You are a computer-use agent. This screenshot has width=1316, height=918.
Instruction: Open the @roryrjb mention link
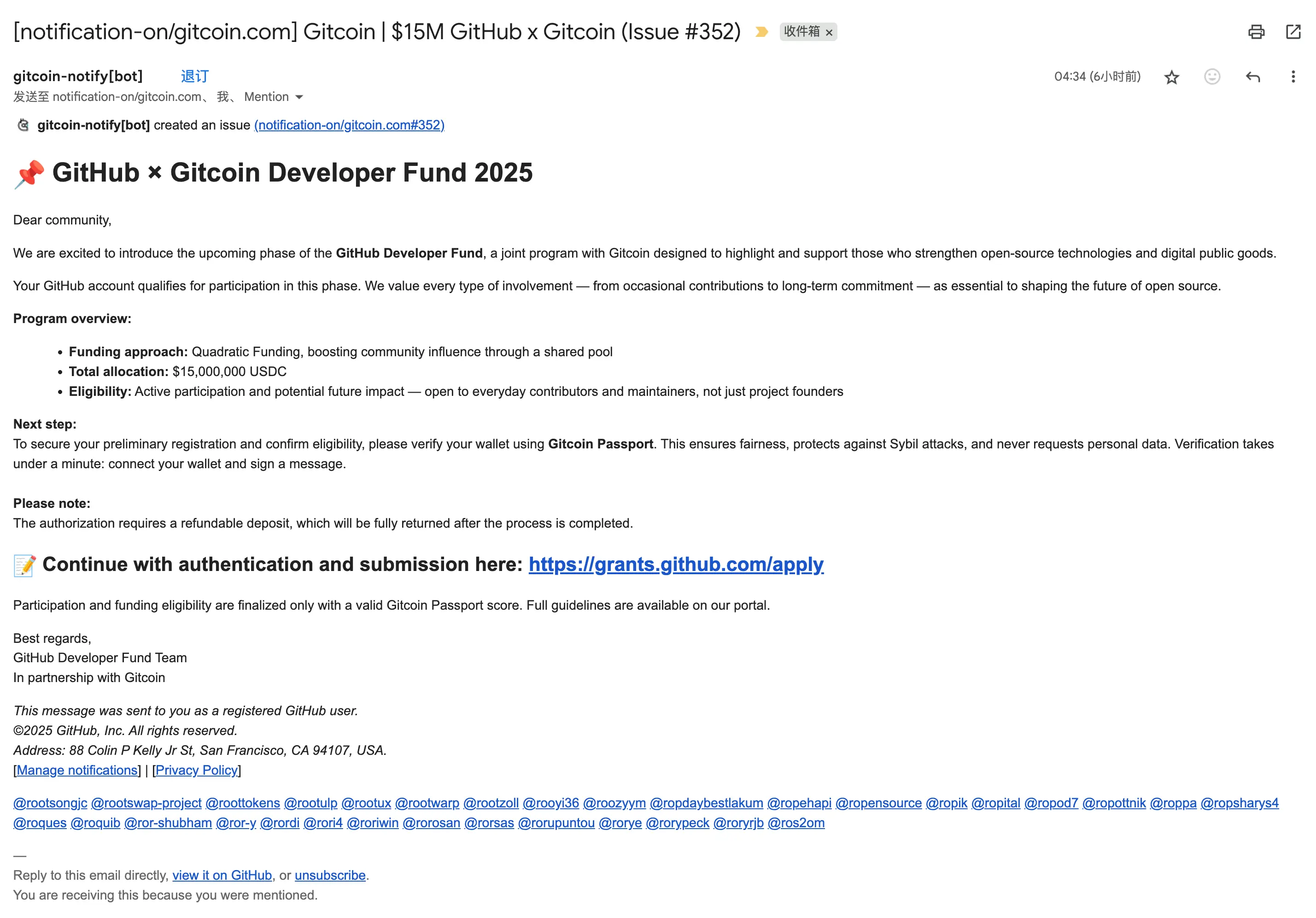pos(738,823)
